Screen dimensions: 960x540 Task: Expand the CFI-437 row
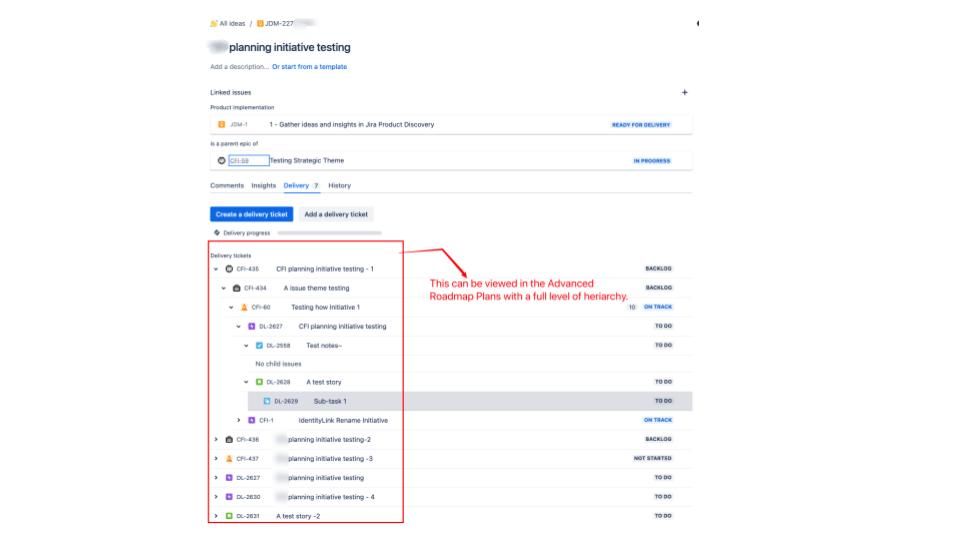point(216,459)
